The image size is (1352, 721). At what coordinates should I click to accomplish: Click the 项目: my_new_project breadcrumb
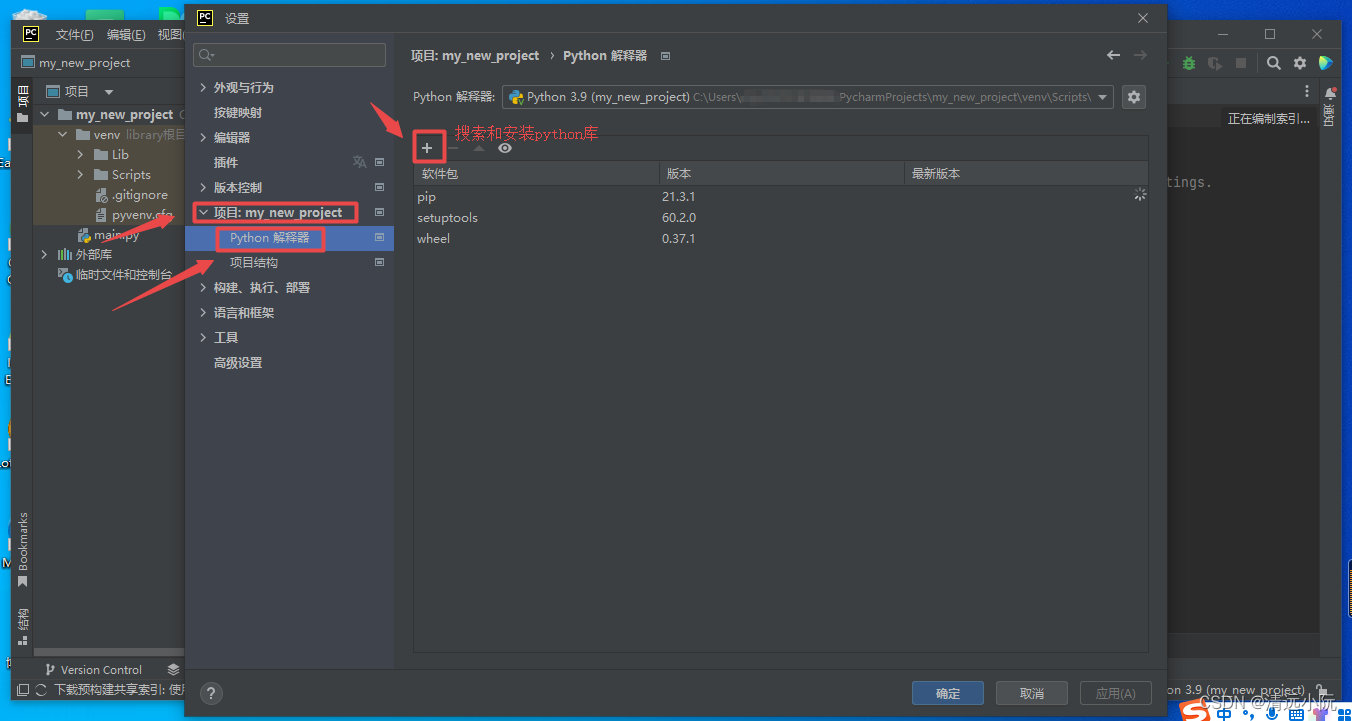(x=475, y=56)
